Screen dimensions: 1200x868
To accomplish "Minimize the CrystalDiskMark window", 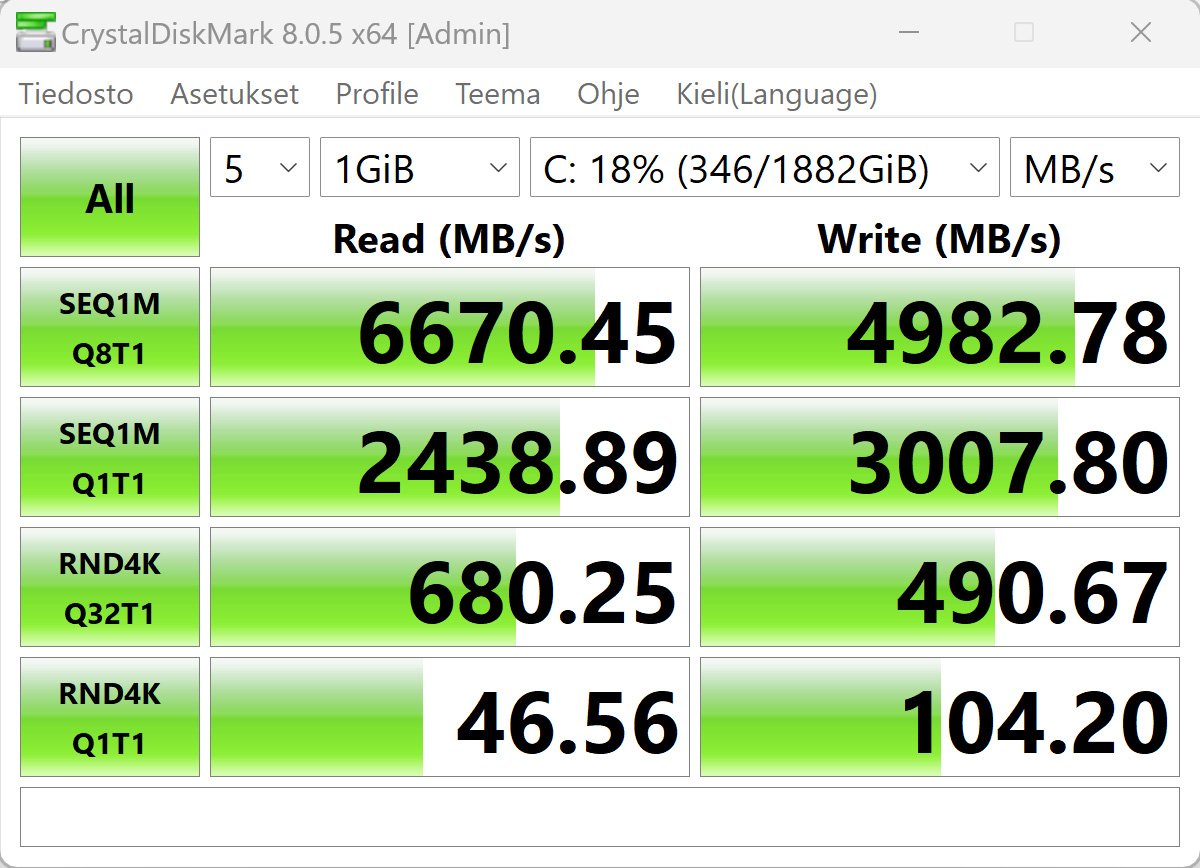I will pyautogui.click(x=906, y=33).
